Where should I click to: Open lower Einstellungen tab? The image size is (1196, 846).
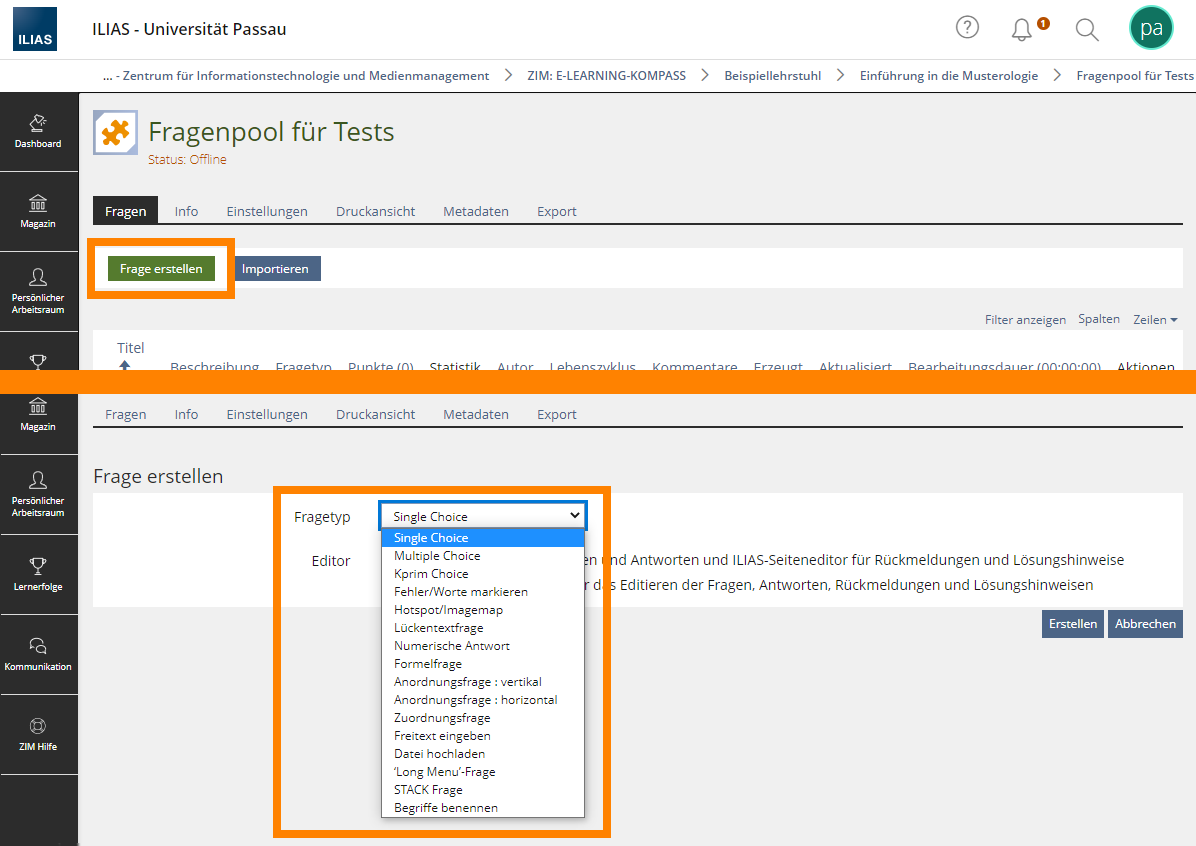[267, 414]
